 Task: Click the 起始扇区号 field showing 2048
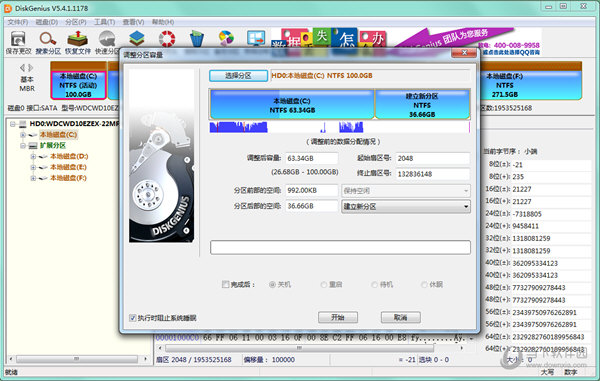coord(433,158)
